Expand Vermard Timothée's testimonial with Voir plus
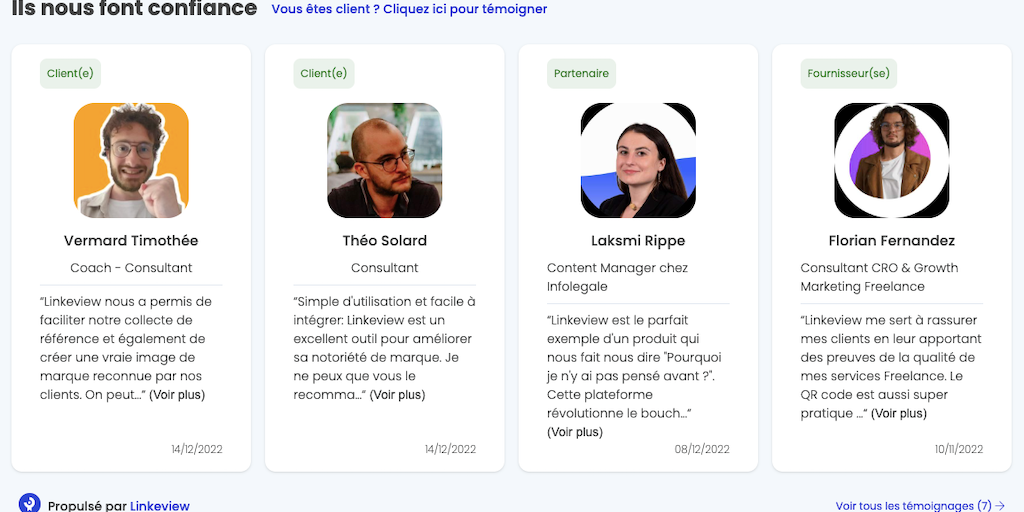The height and width of the screenshot is (512, 1024). (177, 395)
